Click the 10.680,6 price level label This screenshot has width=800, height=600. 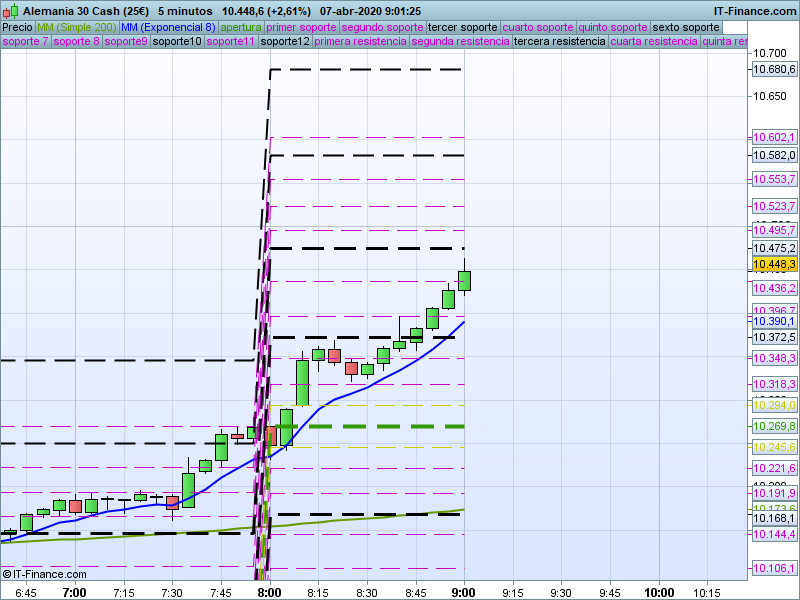click(x=774, y=69)
